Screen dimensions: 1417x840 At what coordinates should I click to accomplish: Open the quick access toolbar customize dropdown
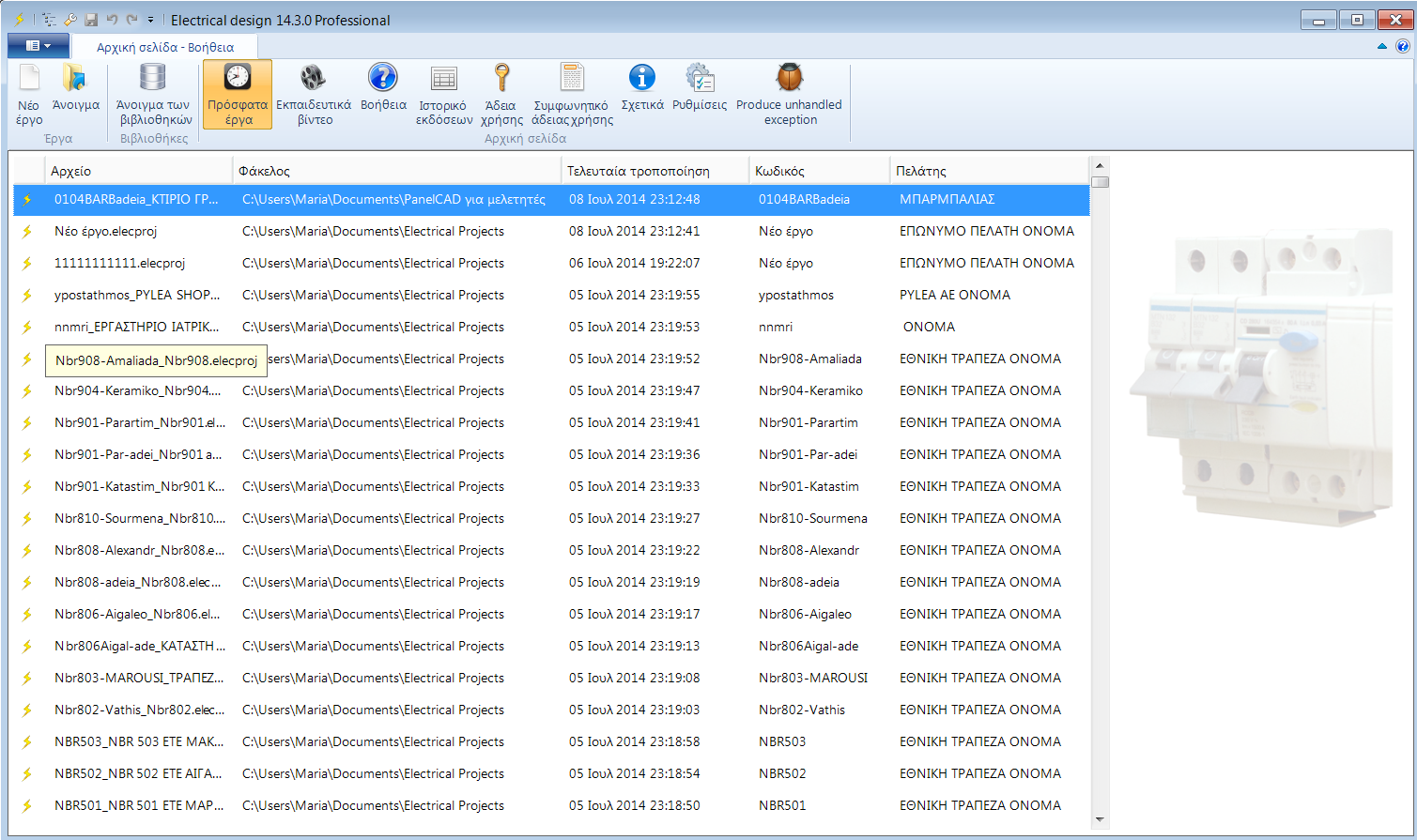(x=150, y=20)
